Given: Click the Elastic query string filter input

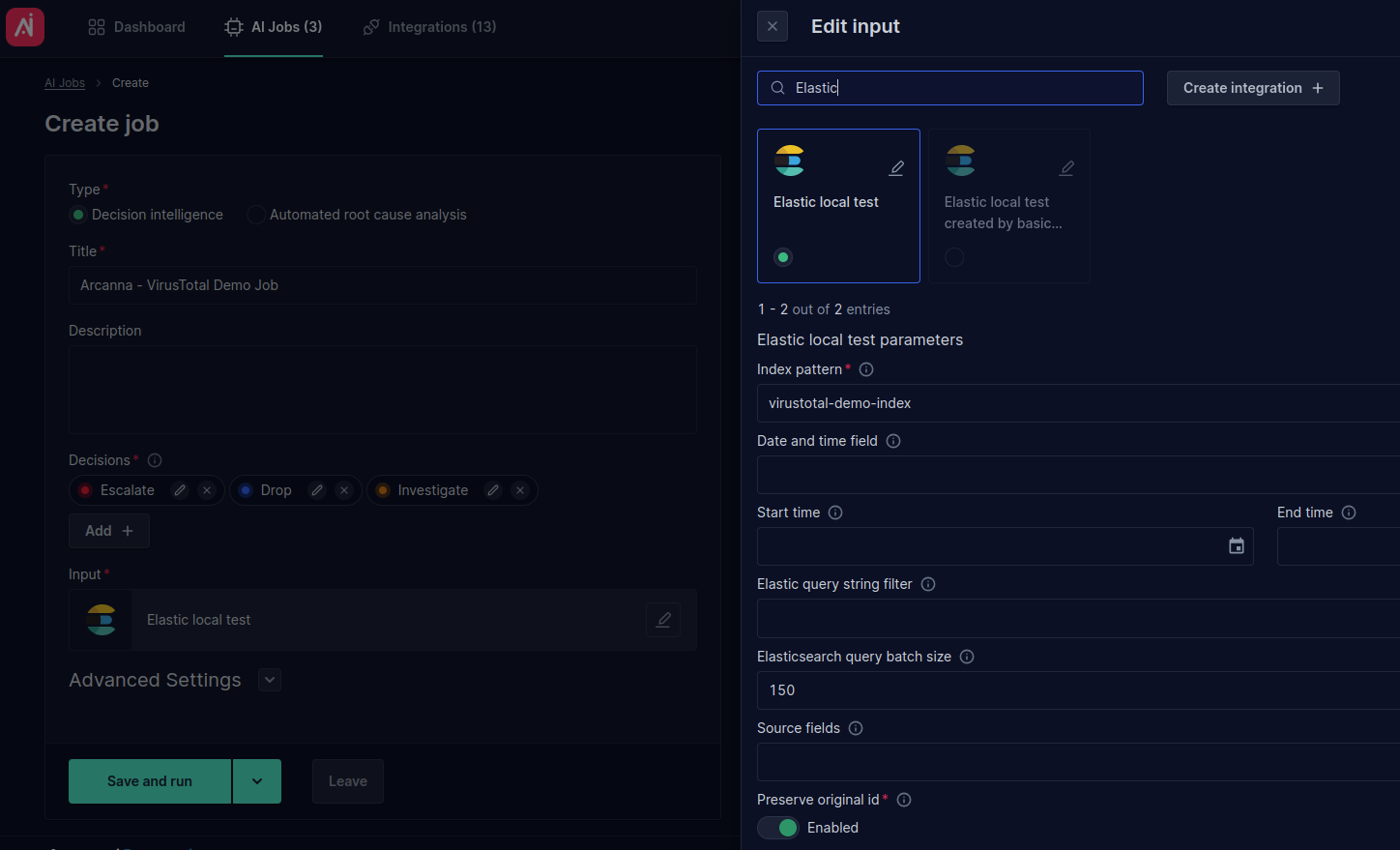Looking at the screenshot, I should 1078,618.
